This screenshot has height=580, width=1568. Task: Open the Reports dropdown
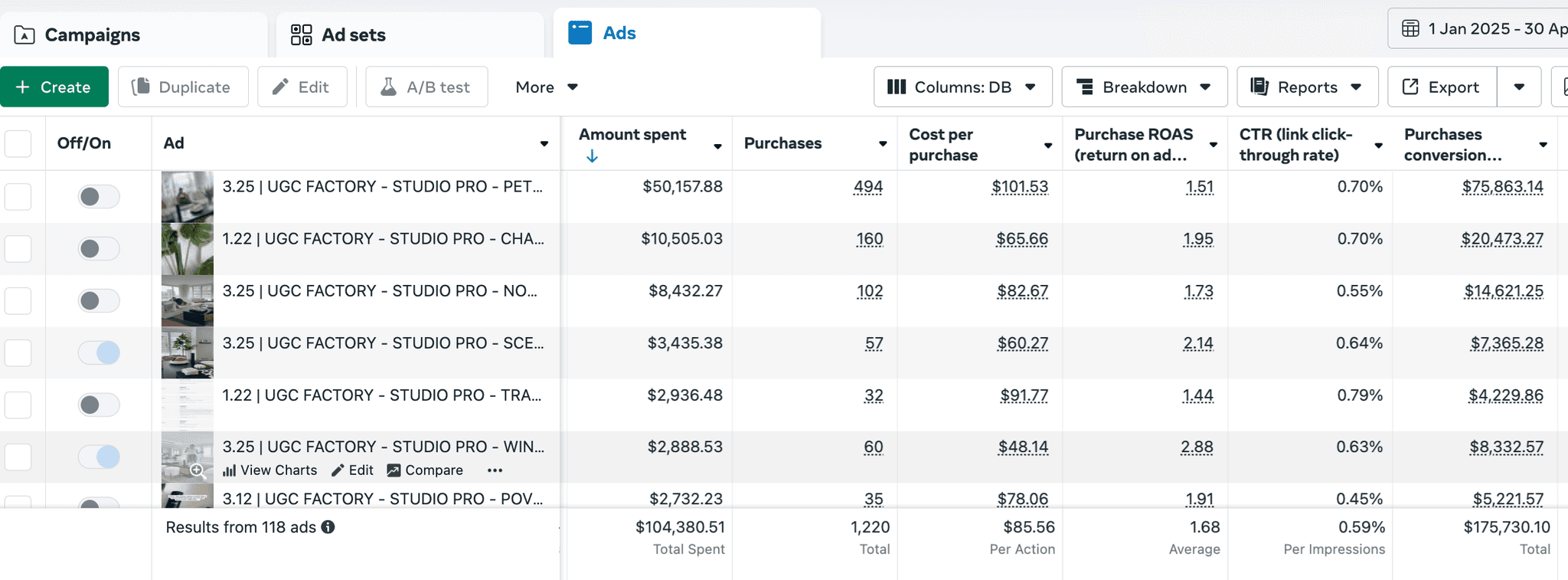coord(1307,87)
